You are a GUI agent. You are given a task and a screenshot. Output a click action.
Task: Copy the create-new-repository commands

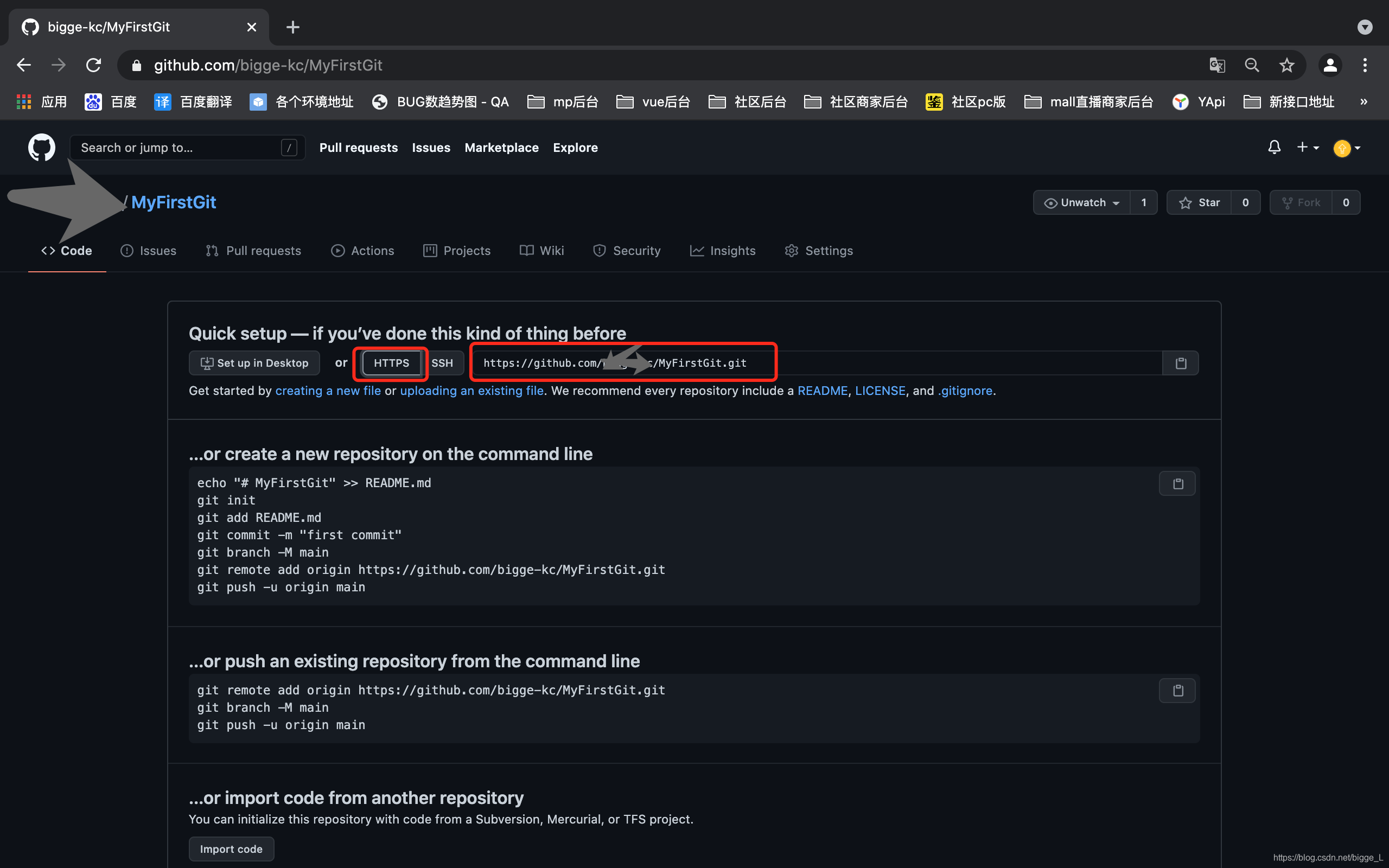tap(1178, 483)
